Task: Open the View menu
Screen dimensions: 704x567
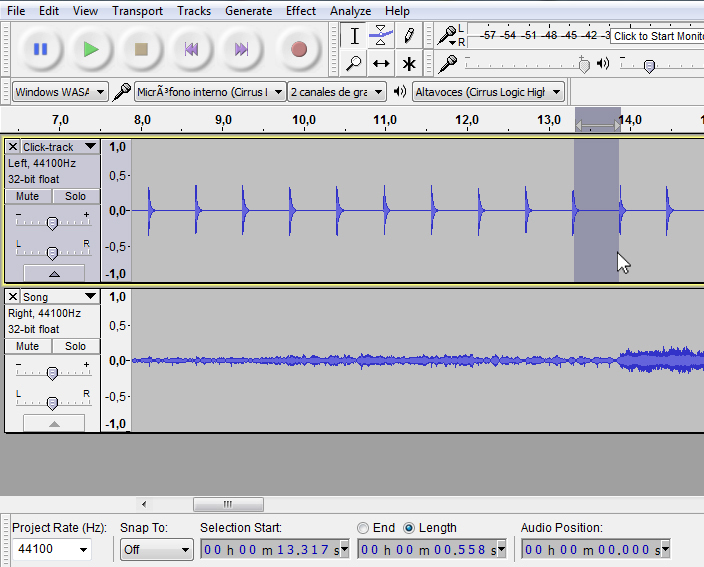Action: click(85, 11)
